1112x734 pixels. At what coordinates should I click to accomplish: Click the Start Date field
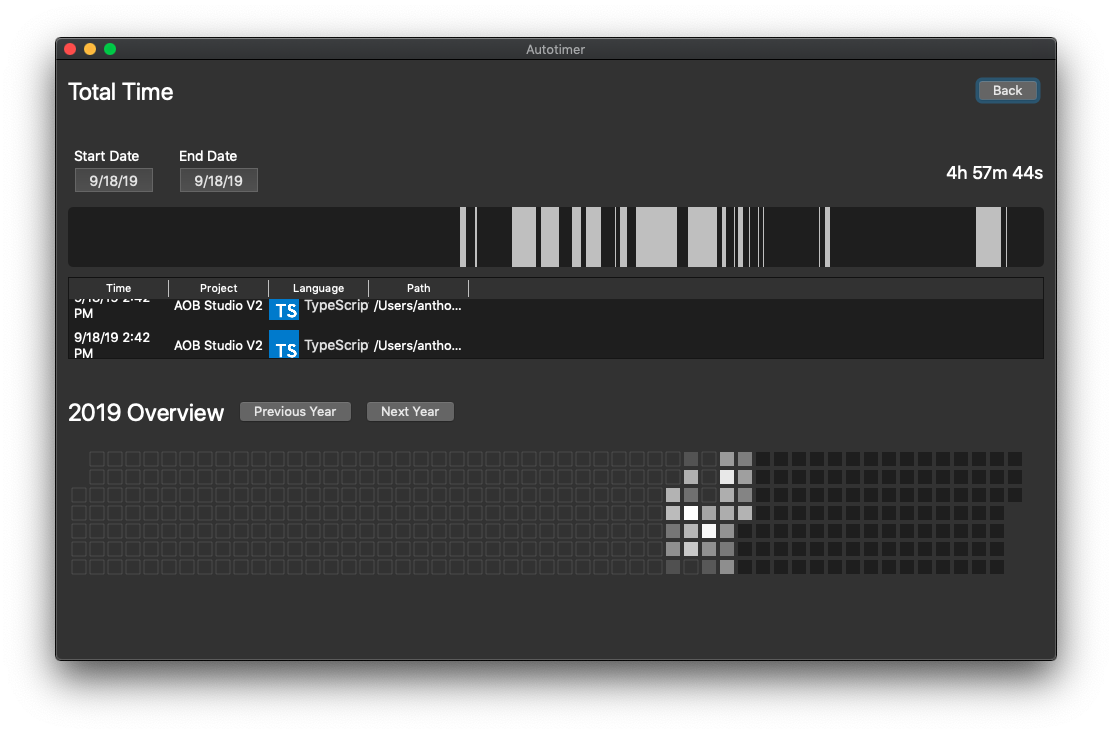pyautogui.click(x=114, y=181)
